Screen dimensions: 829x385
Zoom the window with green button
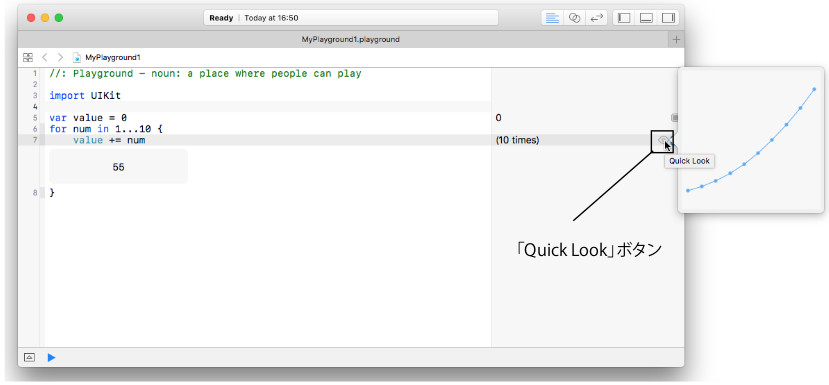(59, 18)
